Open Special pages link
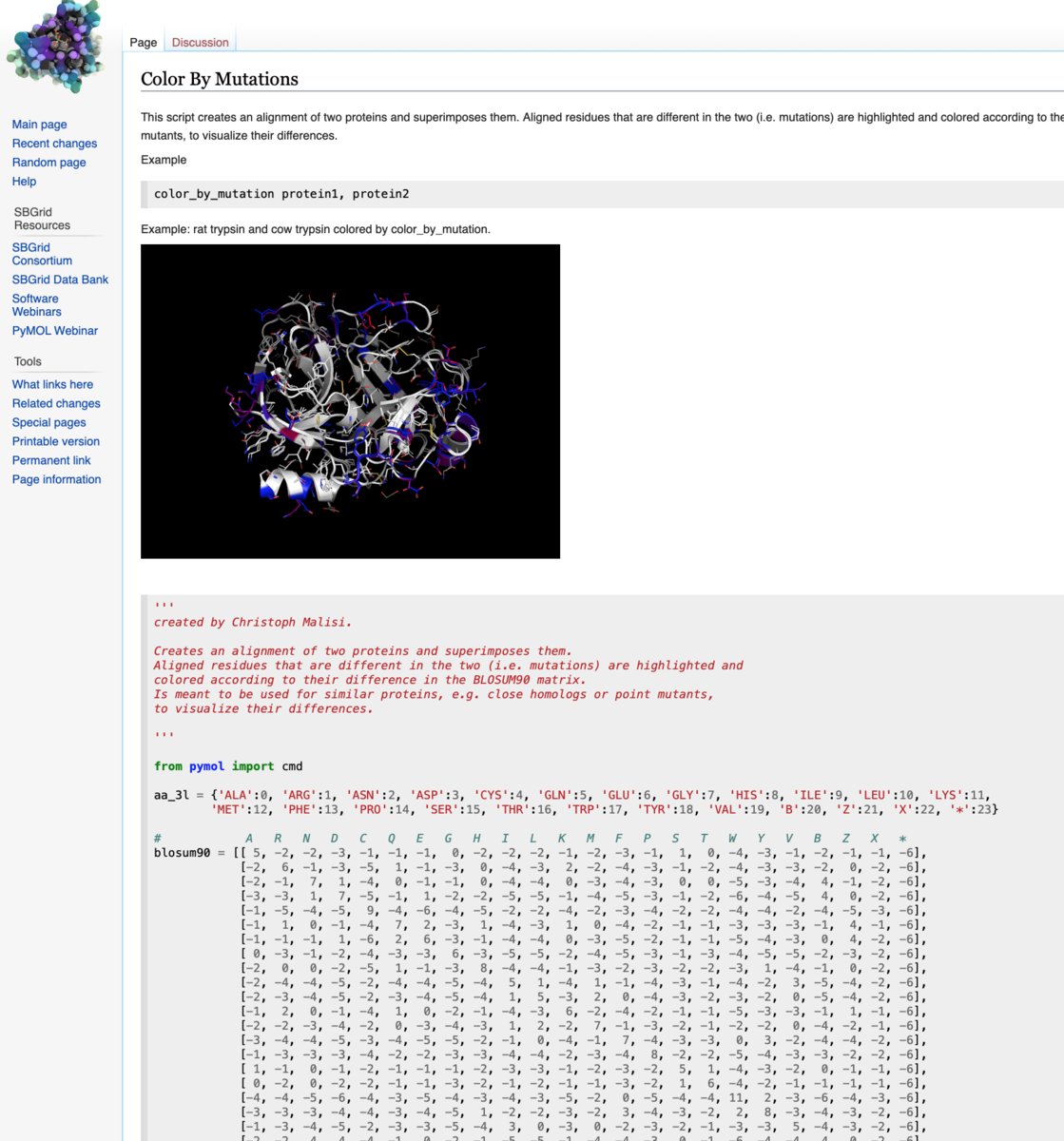The height and width of the screenshot is (1141, 1064). click(48, 422)
